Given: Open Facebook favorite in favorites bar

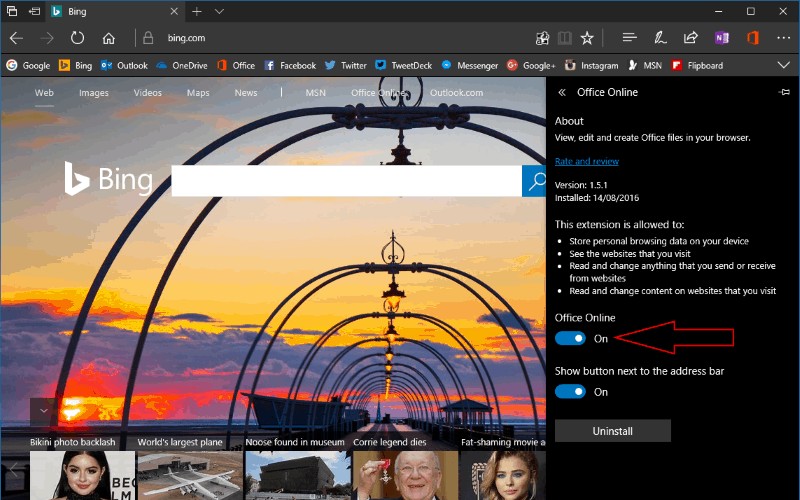Looking at the screenshot, I should [290, 65].
